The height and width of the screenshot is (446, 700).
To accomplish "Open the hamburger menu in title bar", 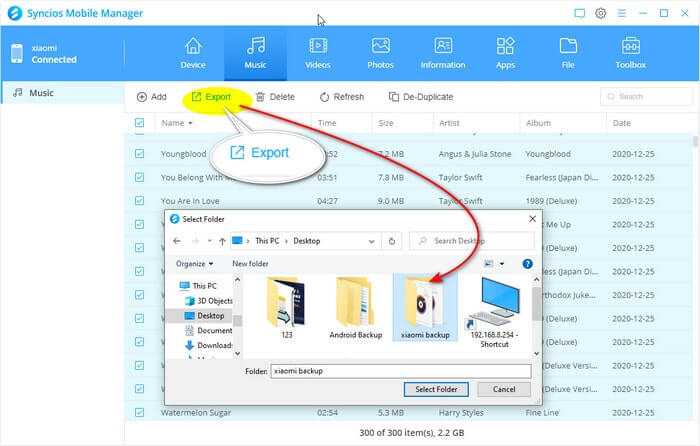I will tap(621, 13).
